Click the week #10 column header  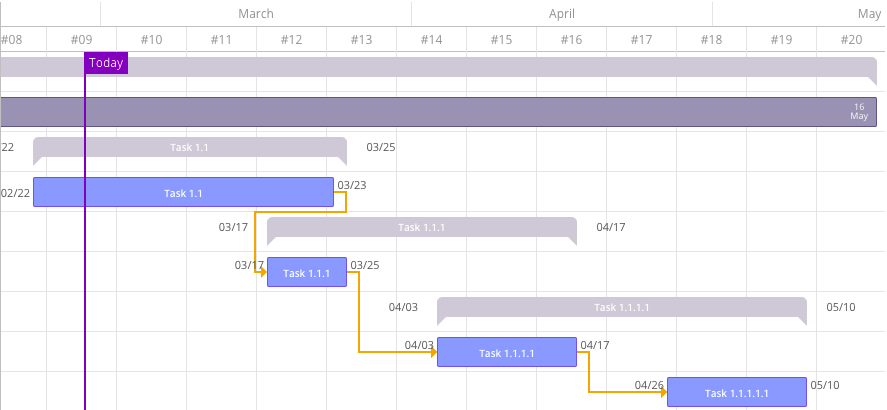[x=151, y=39]
